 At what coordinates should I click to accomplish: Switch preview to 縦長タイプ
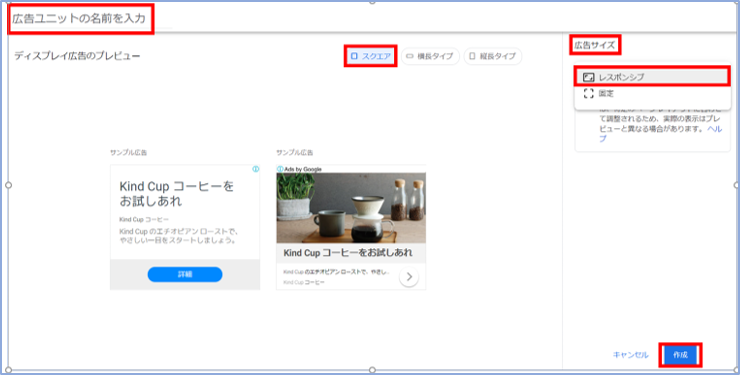[x=493, y=56]
